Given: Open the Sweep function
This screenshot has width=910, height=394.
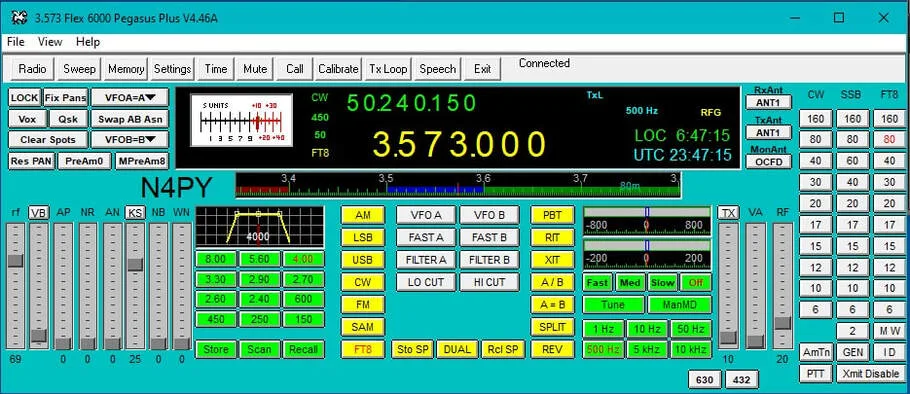Looking at the screenshot, I should pos(80,69).
